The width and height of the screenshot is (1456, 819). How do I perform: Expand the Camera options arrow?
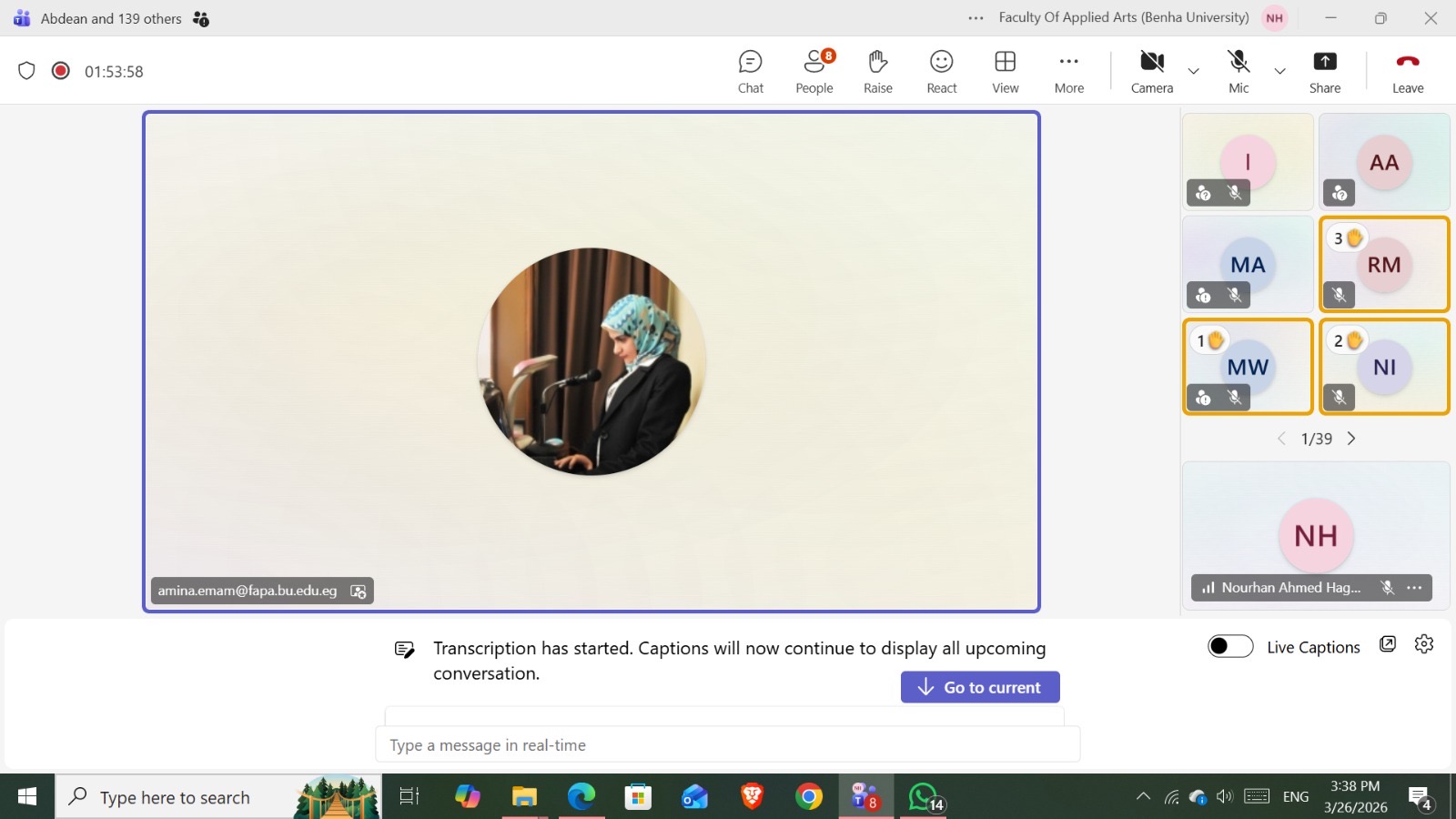tap(1193, 71)
